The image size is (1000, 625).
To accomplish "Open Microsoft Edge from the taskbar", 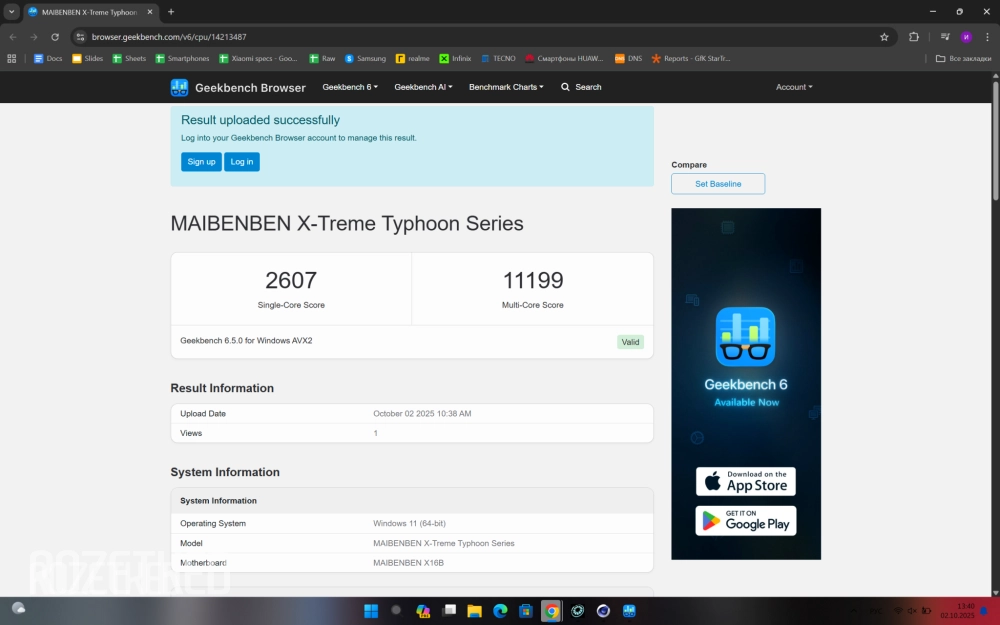I will click(x=500, y=610).
